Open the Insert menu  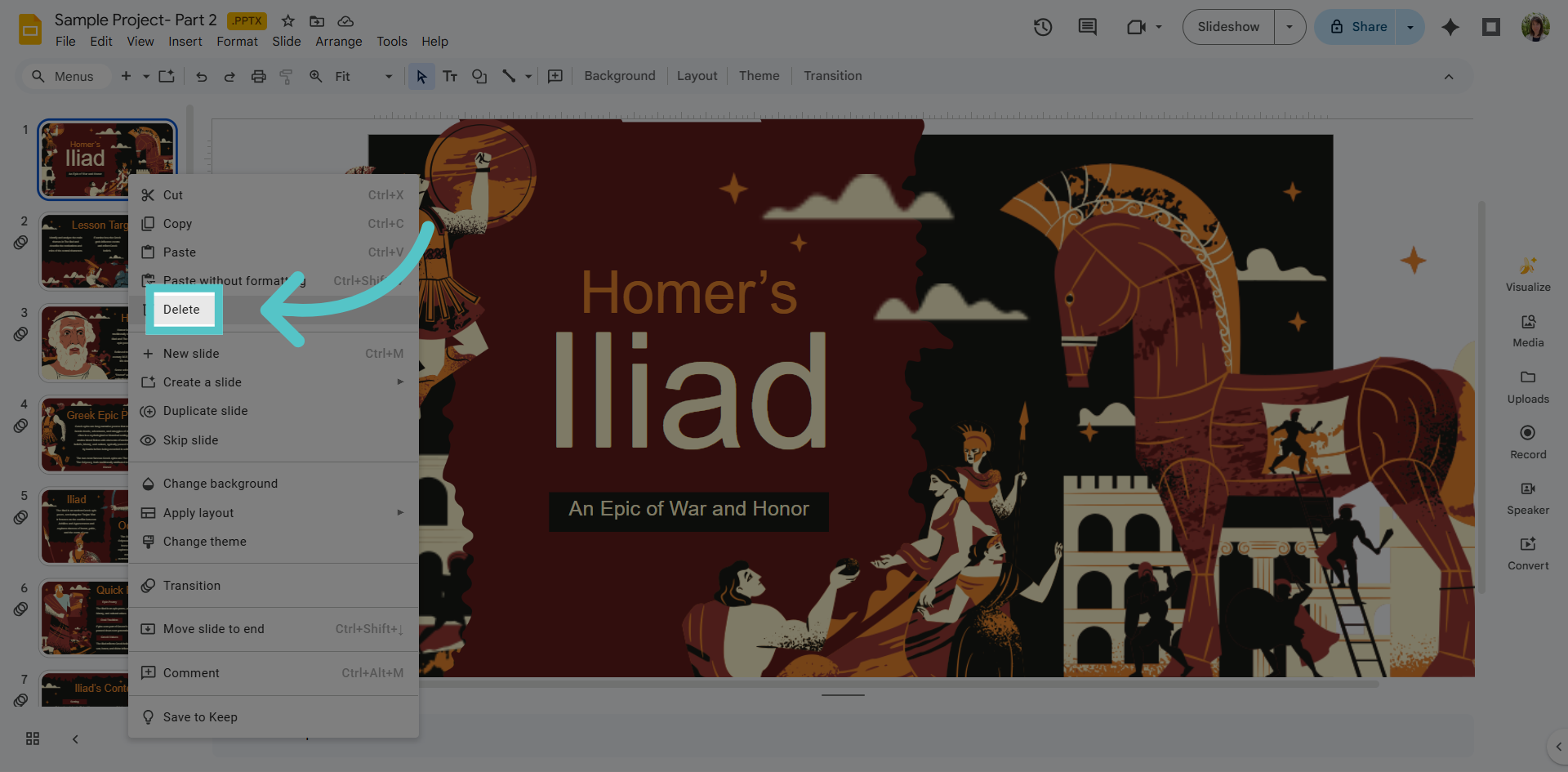tap(185, 42)
